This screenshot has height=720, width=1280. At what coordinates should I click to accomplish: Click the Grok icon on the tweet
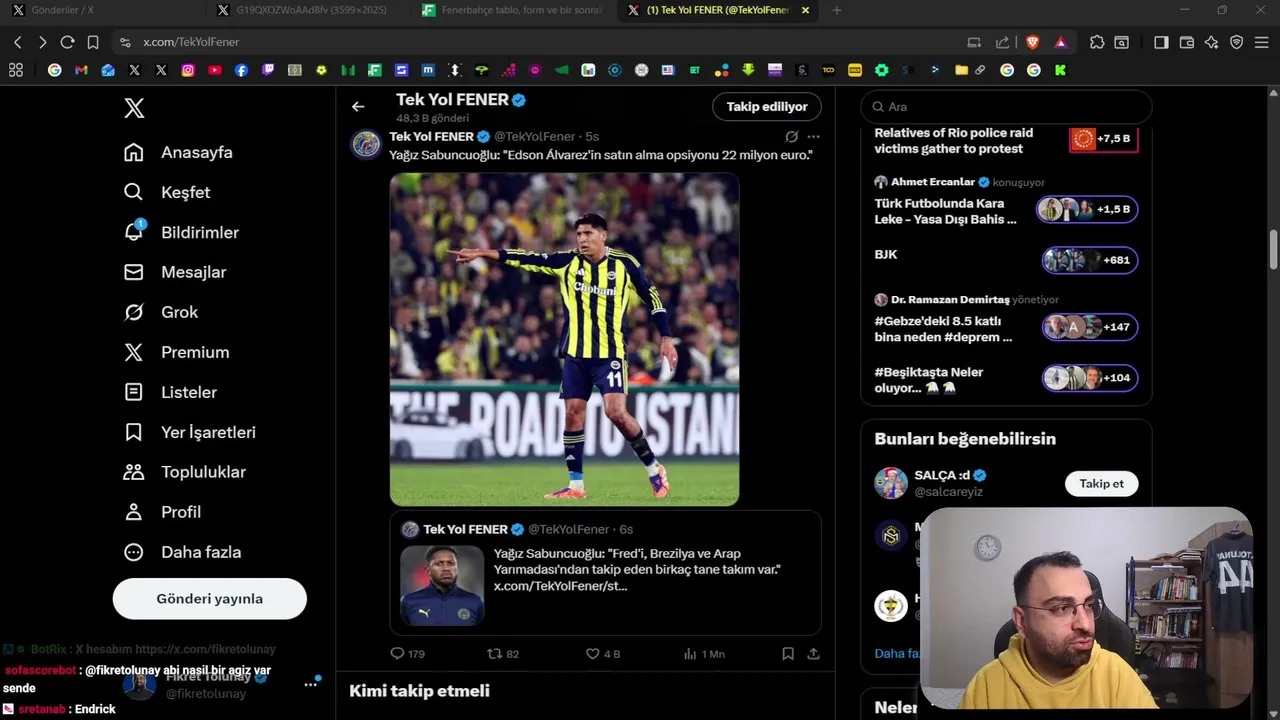click(x=791, y=136)
